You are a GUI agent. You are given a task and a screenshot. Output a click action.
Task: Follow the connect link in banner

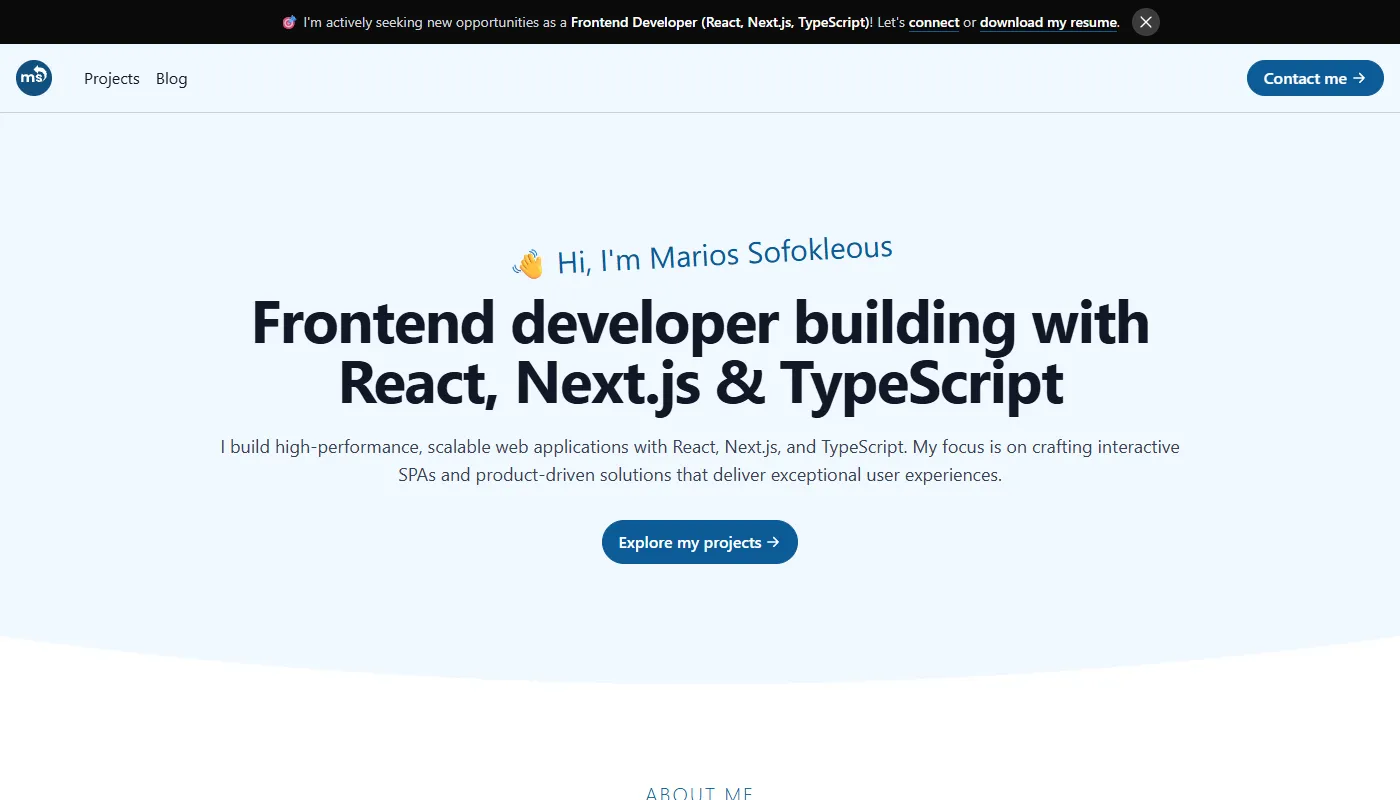pyautogui.click(x=934, y=22)
